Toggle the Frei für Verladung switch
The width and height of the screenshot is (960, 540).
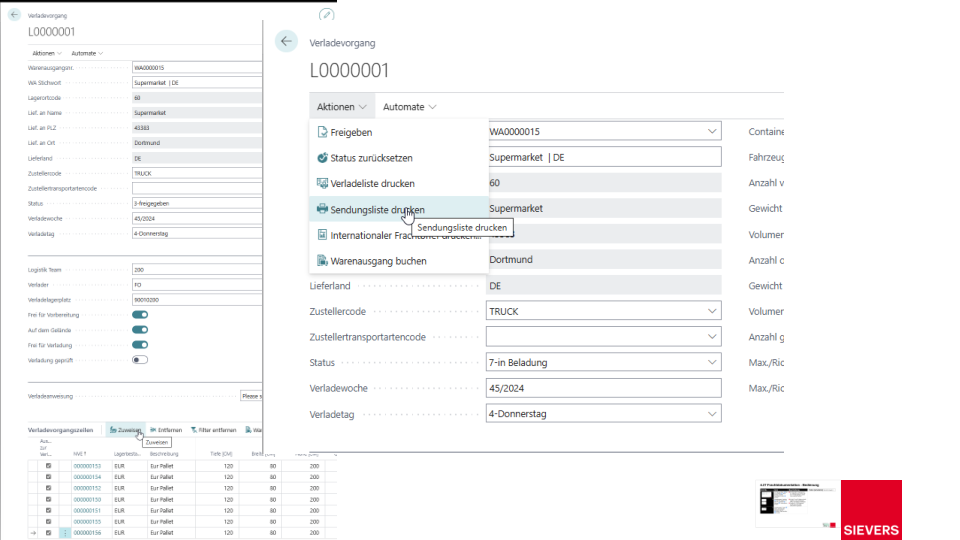pos(140,345)
